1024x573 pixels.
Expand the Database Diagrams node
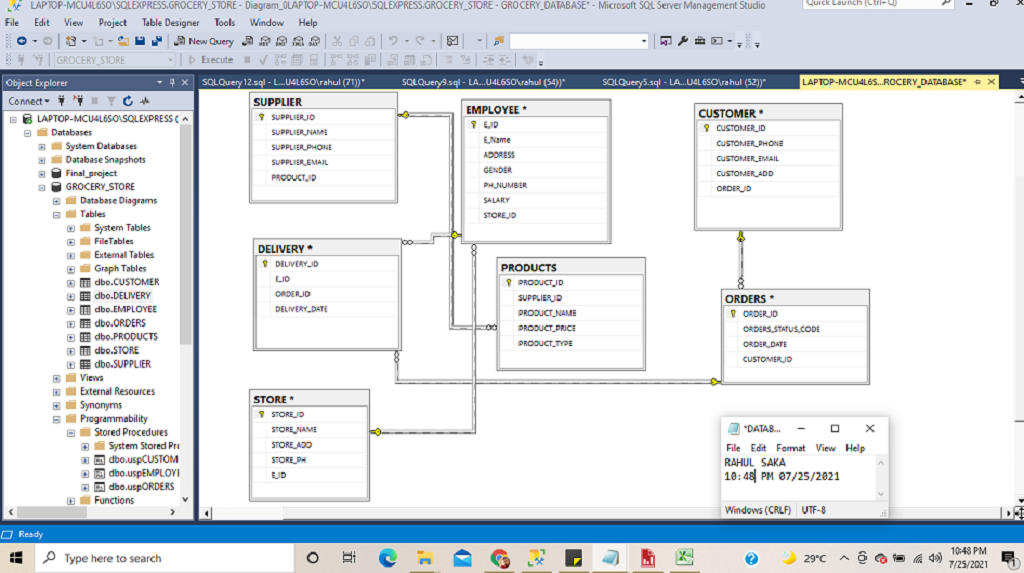click(56, 201)
